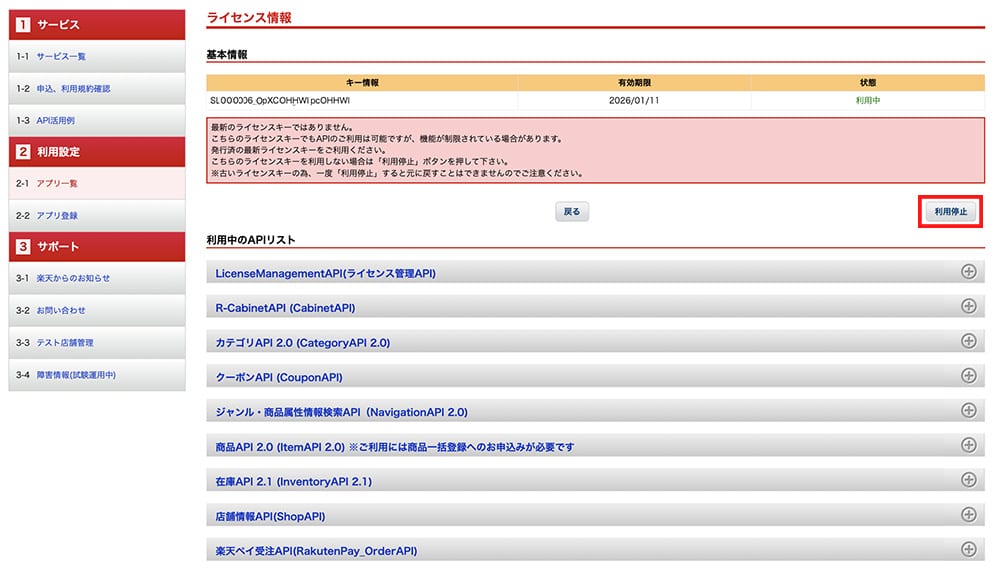
Task: Click the 戻る button
Action: click(x=571, y=212)
